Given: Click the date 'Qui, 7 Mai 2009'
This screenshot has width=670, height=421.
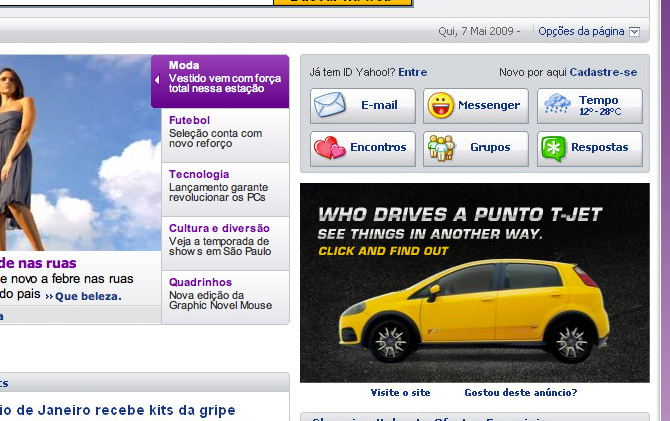Looking at the screenshot, I should [x=476, y=31].
